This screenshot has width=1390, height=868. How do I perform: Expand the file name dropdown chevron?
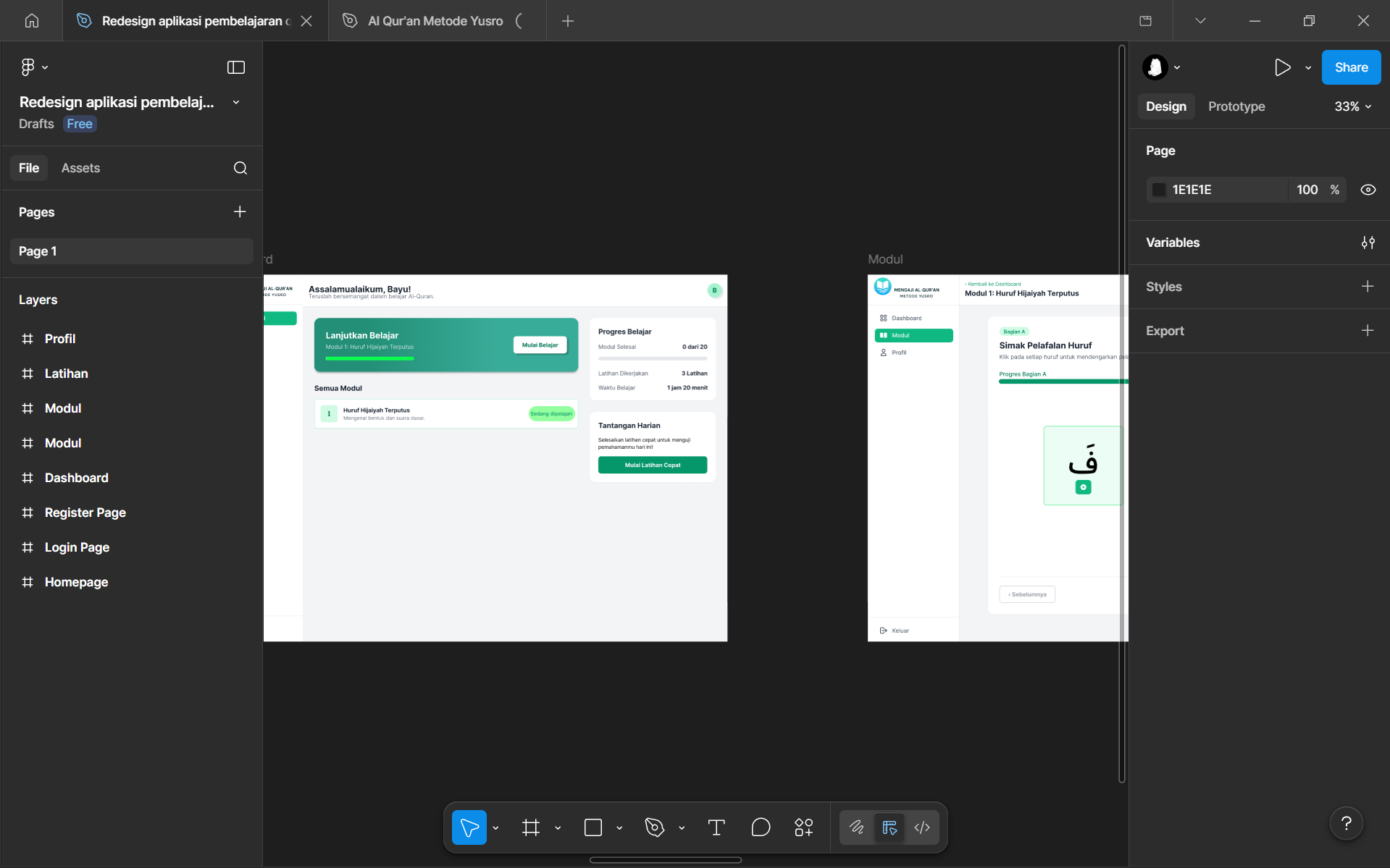[236, 102]
